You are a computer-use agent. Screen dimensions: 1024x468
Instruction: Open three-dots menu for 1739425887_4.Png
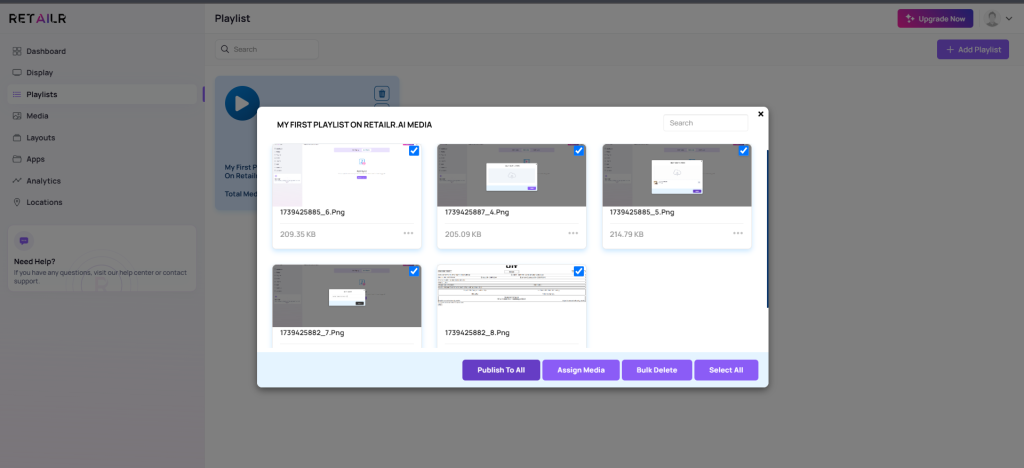click(x=573, y=233)
